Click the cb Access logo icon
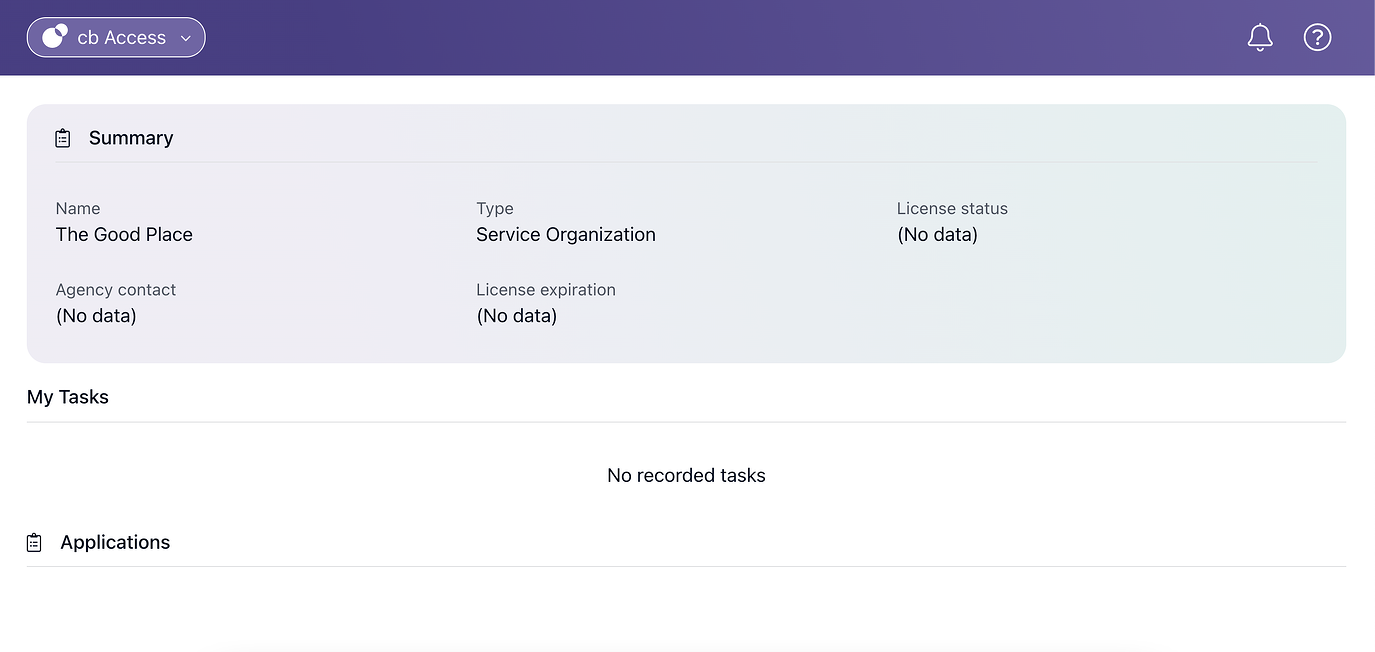Viewport: 1375px width, 652px height. click(55, 37)
